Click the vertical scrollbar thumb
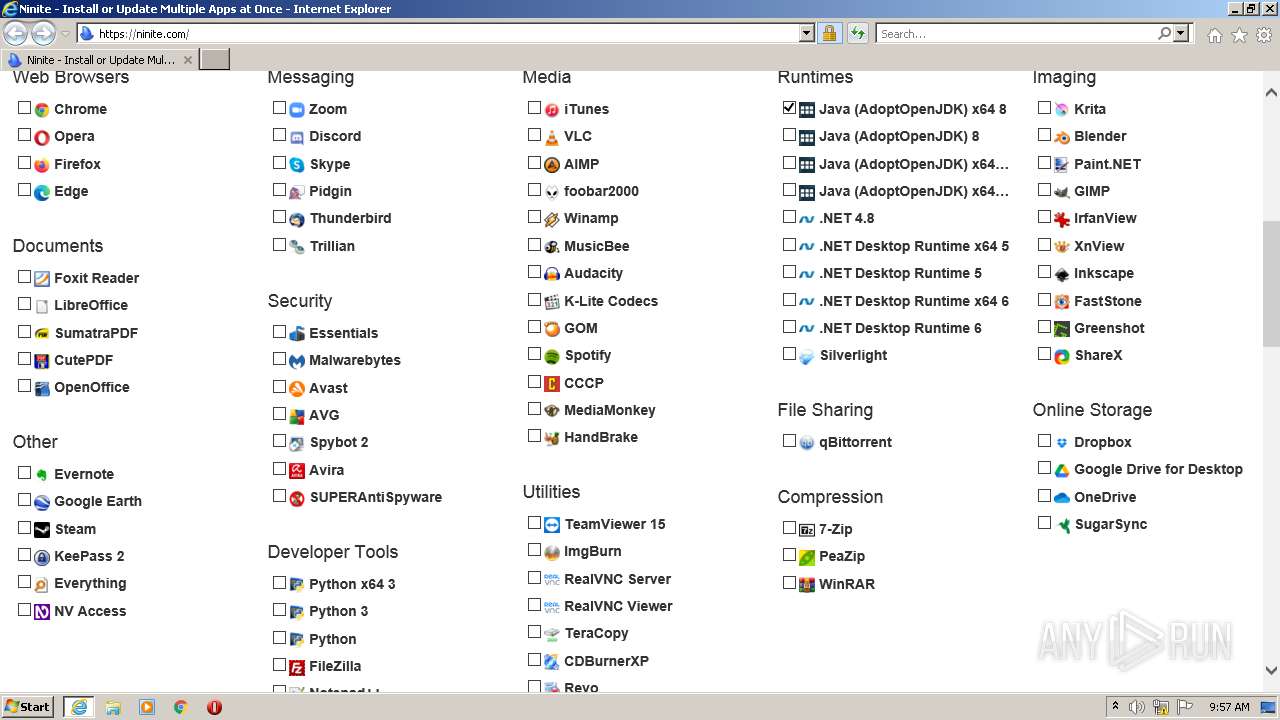The image size is (1280, 720). [x=1271, y=284]
